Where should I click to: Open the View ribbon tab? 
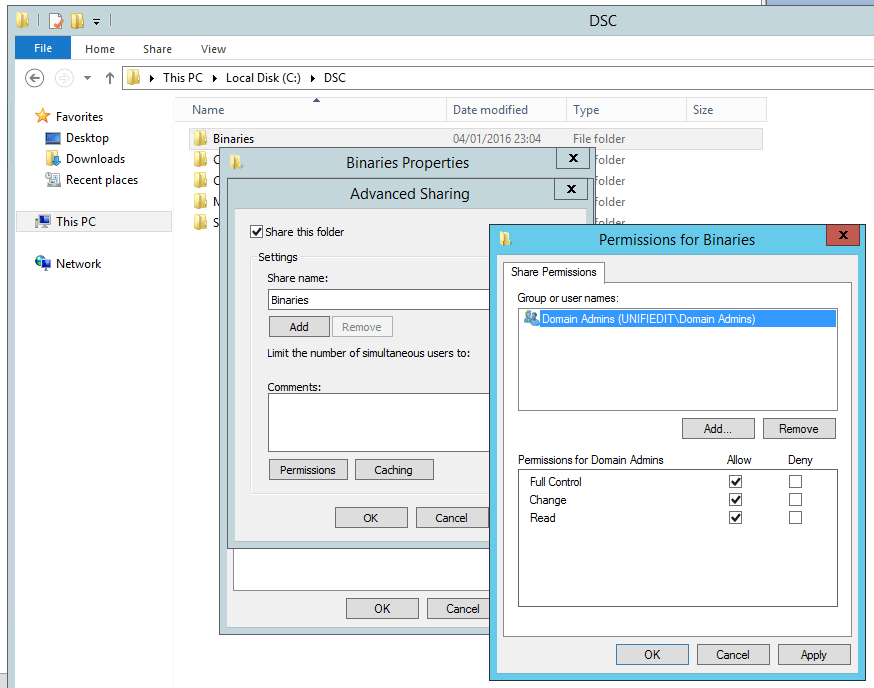tap(213, 49)
